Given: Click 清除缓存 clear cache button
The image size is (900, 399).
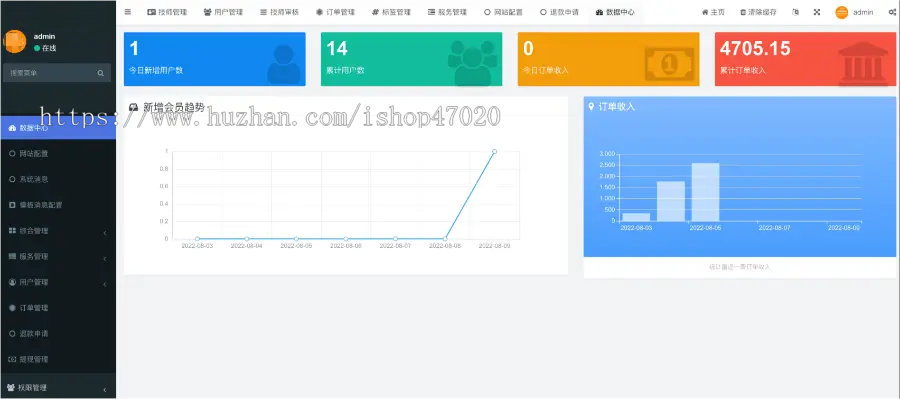Looking at the screenshot, I should [x=759, y=12].
